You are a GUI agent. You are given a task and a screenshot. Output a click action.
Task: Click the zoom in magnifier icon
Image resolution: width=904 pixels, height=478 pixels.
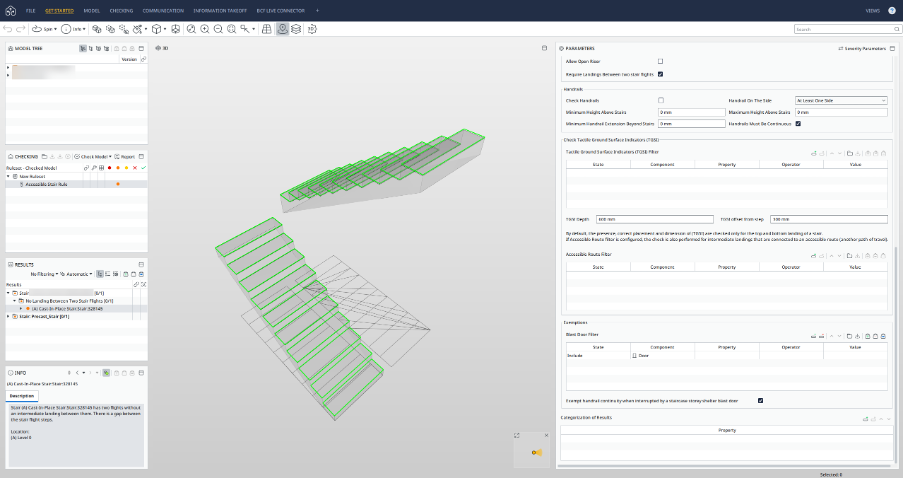[x=204, y=30]
